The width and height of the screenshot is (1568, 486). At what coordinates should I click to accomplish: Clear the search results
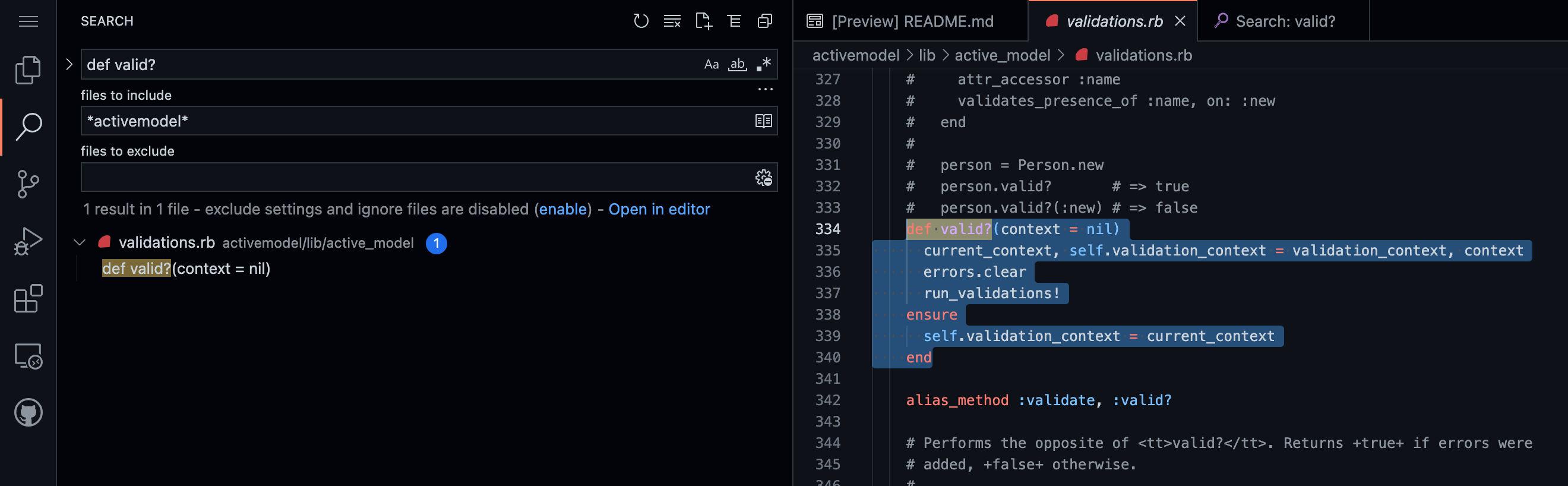(x=672, y=21)
